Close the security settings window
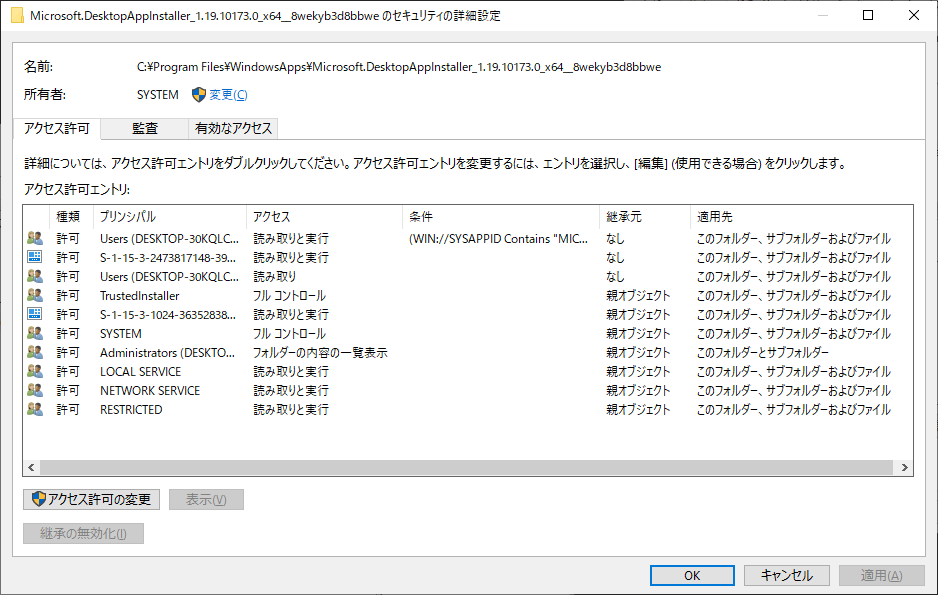This screenshot has height=595, width=938. 913,16
